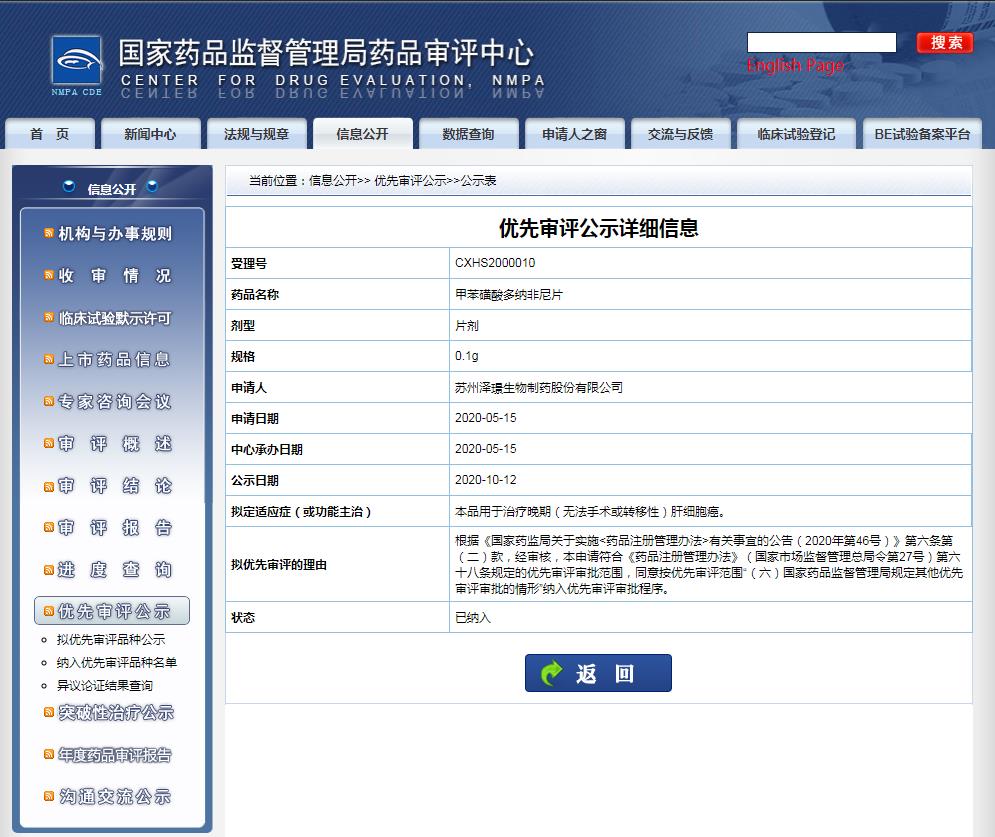Open 临床试验默示许可 in the sidebar
Viewport: 995px width, 837px height.
tap(115, 317)
